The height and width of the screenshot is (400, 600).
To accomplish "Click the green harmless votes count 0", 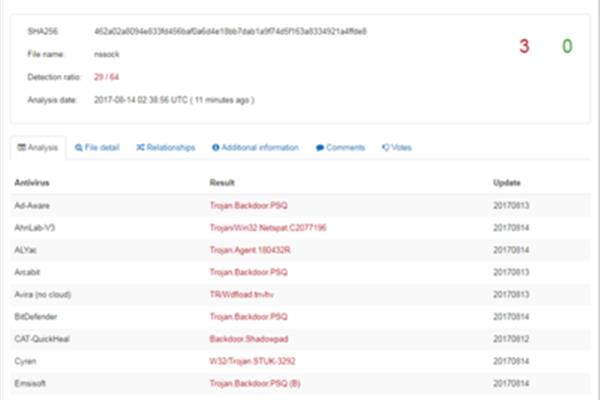I will tap(567, 46).
